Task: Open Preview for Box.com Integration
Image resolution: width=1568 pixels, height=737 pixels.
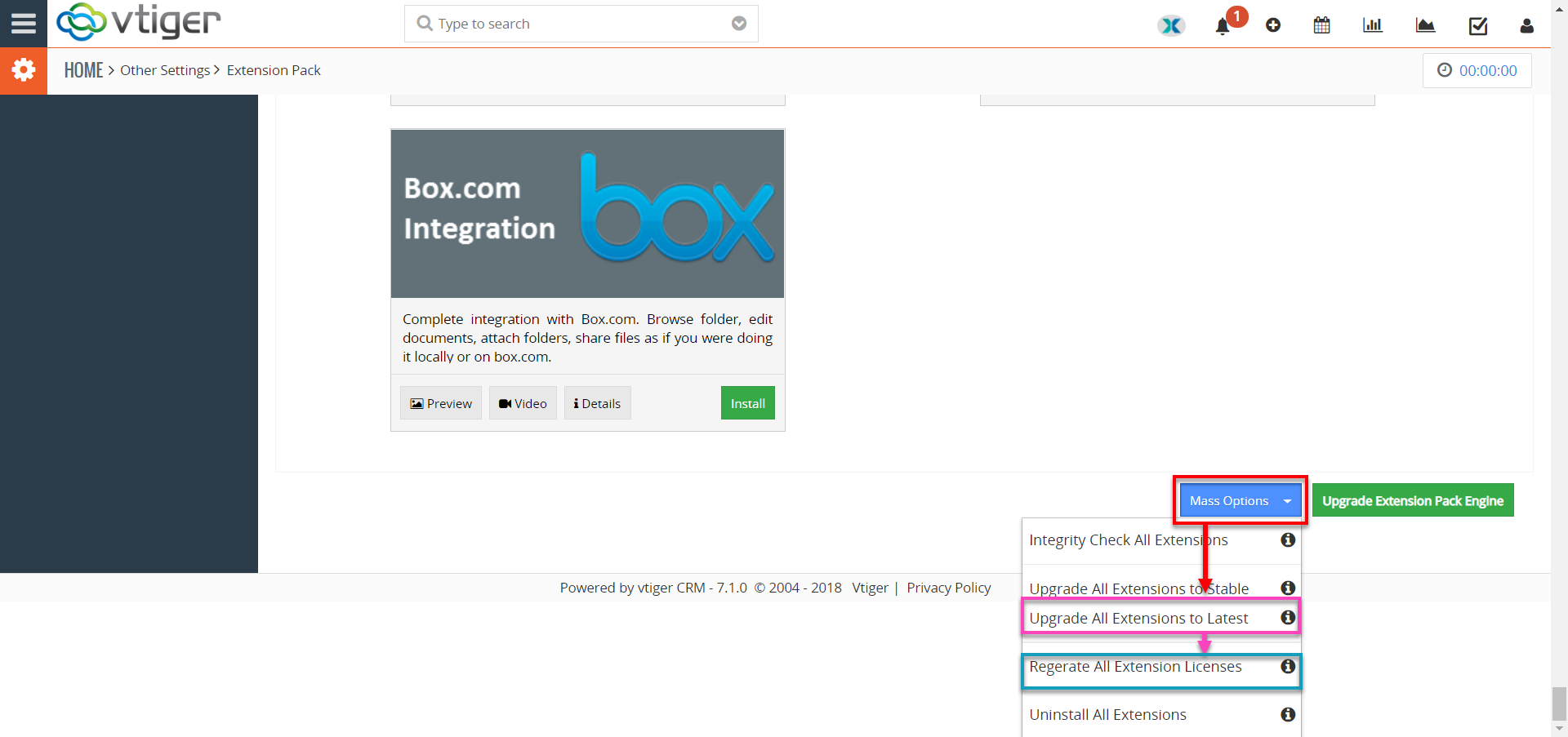Action: click(x=441, y=403)
